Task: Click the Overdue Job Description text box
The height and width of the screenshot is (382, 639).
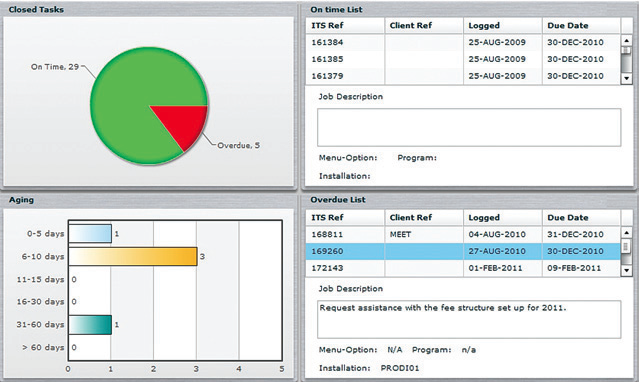Action: pyautogui.click(x=469, y=320)
